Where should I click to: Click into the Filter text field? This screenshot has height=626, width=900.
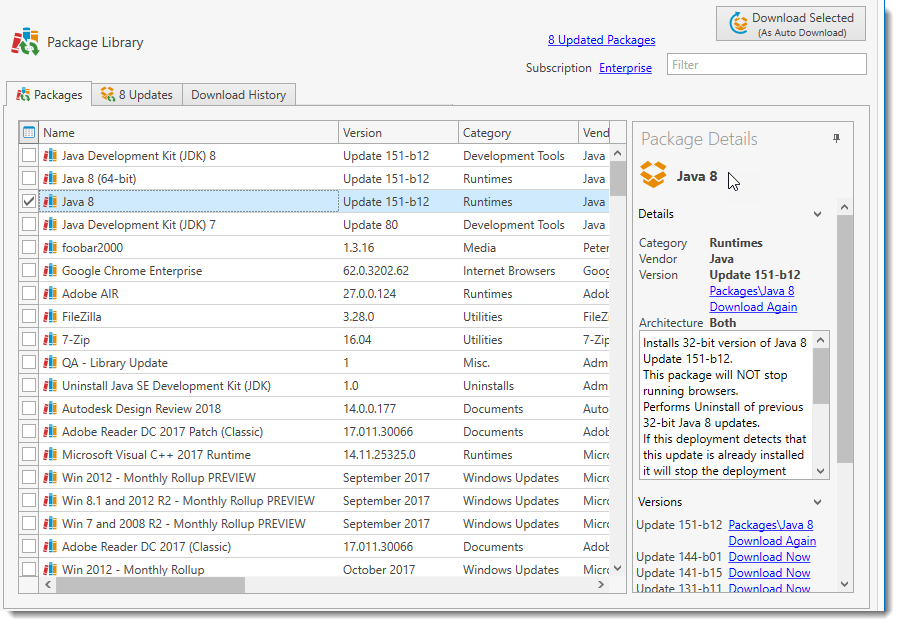765,65
